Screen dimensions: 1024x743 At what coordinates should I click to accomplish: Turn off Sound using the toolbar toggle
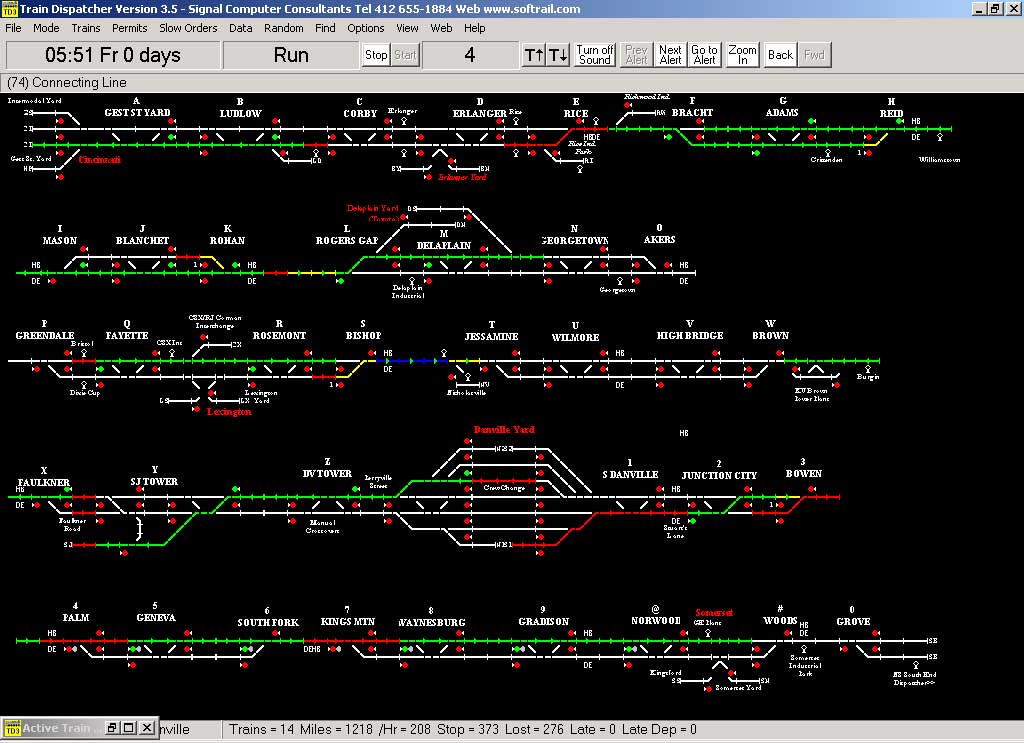pos(594,55)
